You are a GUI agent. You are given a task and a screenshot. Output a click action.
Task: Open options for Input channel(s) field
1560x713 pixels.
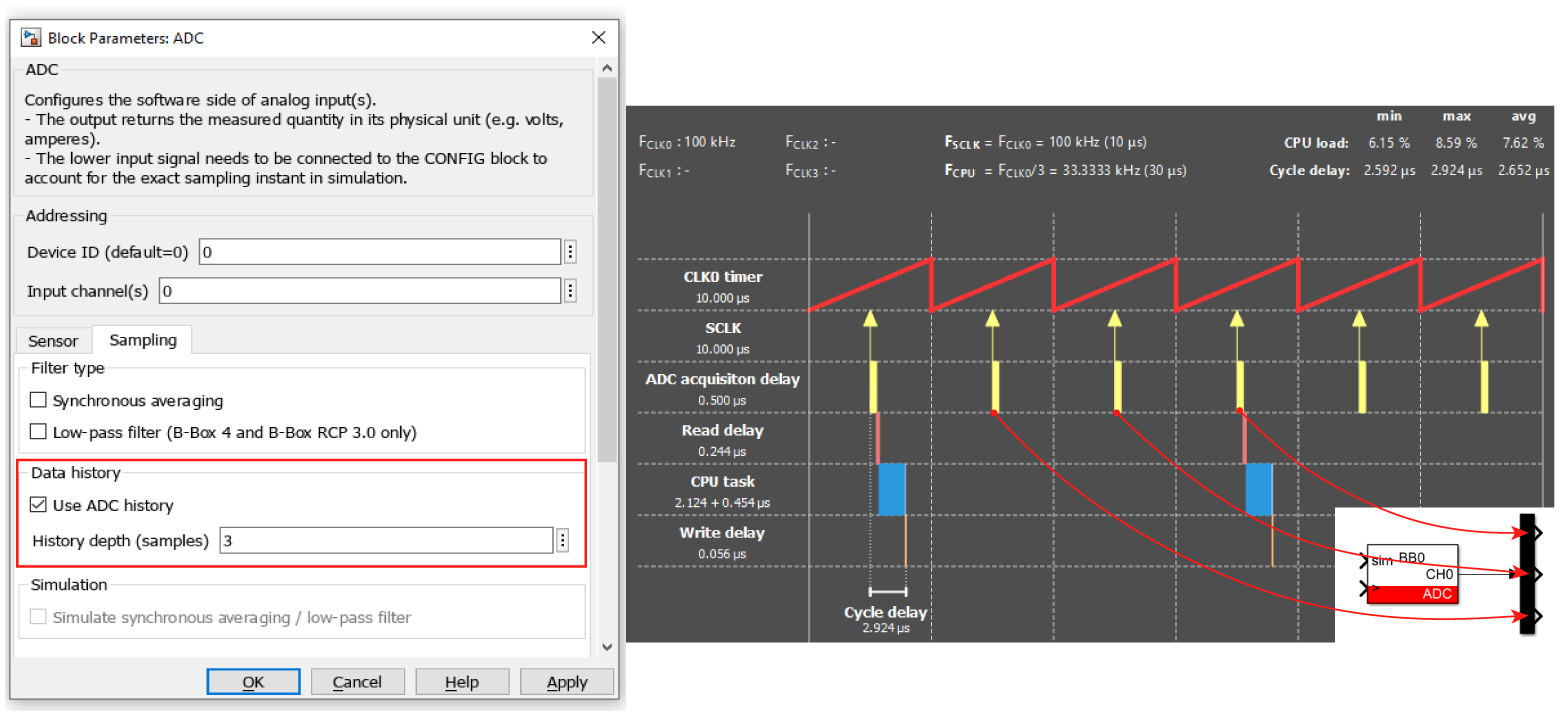point(570,291)
